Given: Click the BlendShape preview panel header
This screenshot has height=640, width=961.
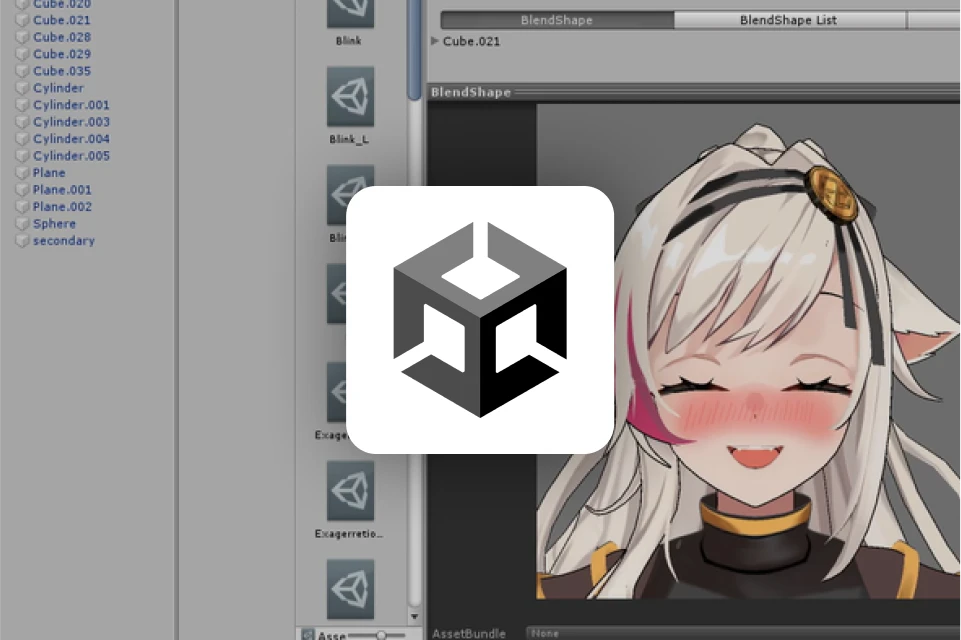Looking at the screenshot, I should point(694,93).
